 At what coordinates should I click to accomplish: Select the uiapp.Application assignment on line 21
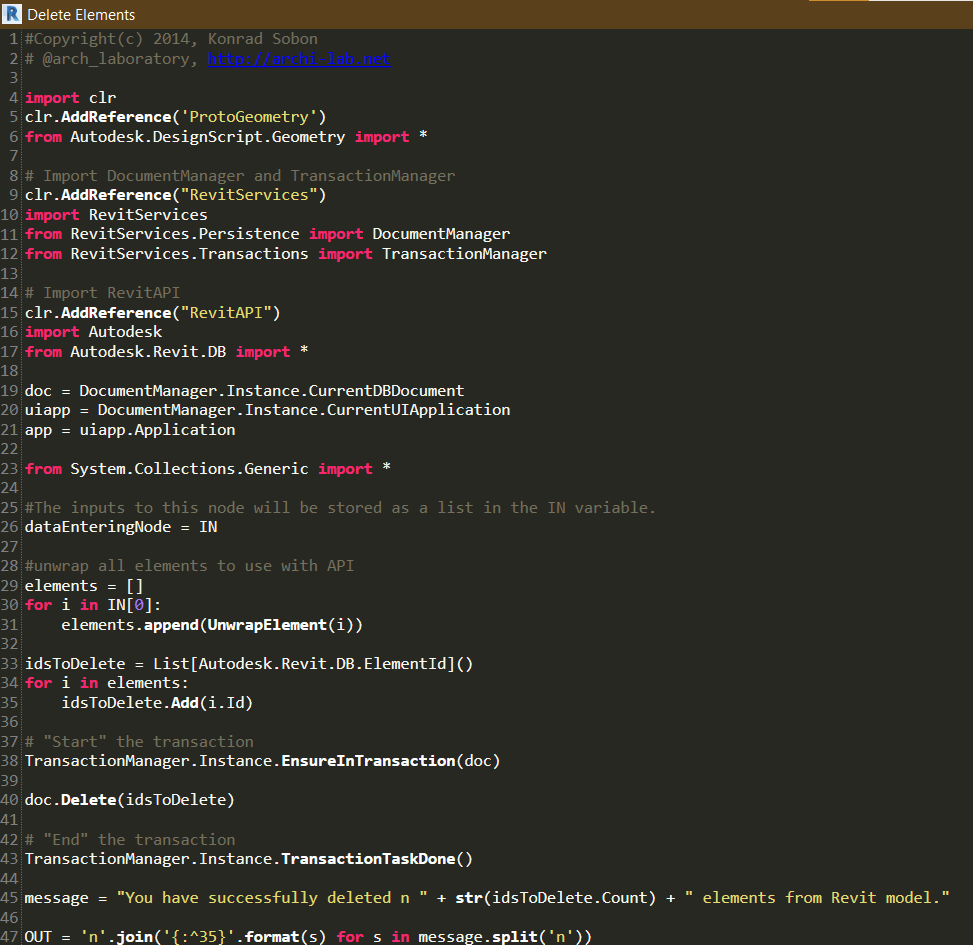(130, 429)
